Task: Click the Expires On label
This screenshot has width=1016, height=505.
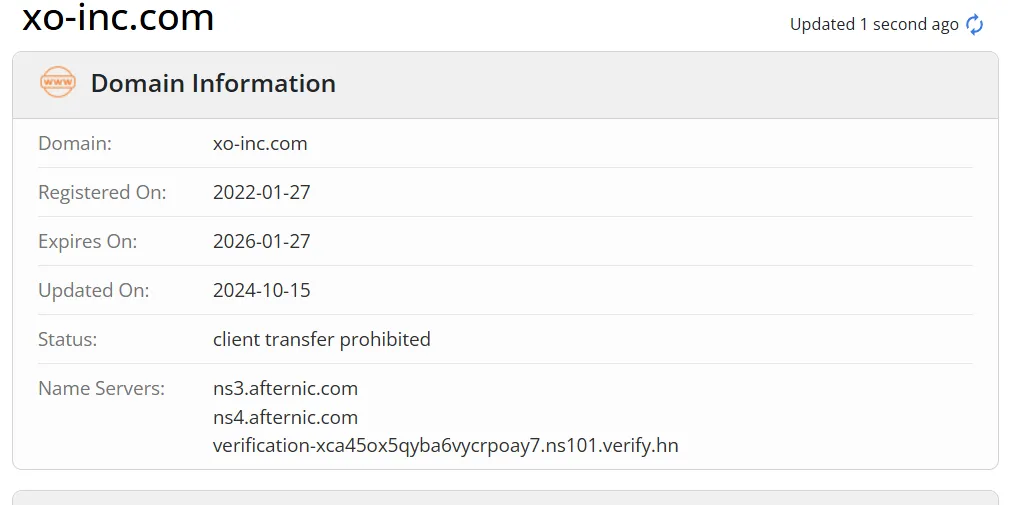Action: [87, 241]
